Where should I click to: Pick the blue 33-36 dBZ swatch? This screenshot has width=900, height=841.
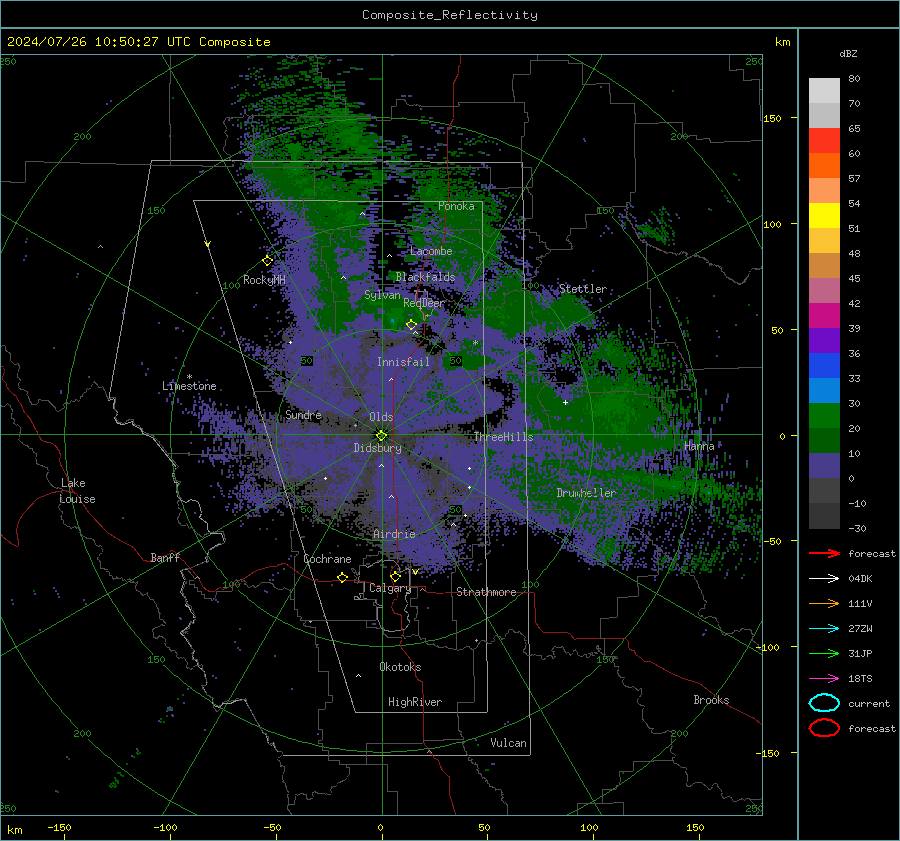tap(824, 366)
